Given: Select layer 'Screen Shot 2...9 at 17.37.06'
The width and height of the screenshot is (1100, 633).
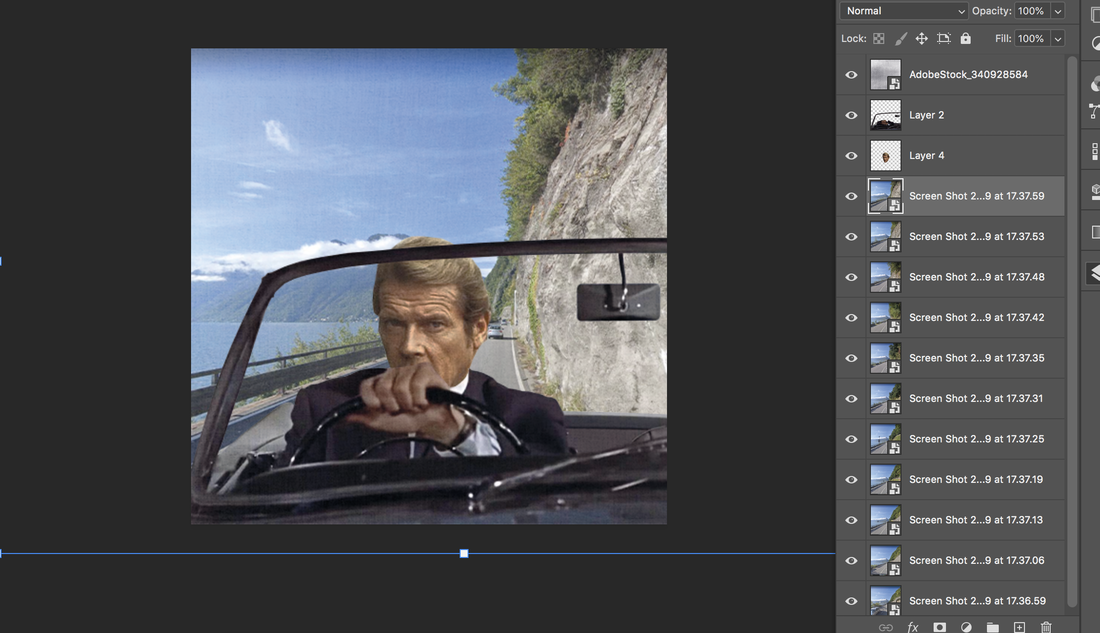Looking at the screenshot, I should [977, 561].
